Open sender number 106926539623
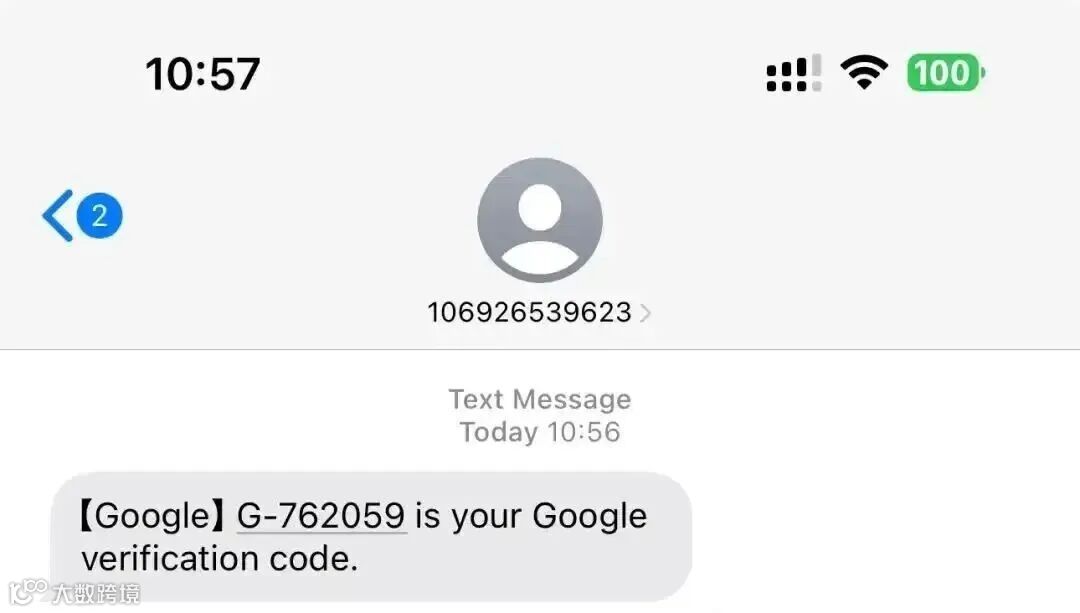The height and width of the screenshot is (613, 1080). (530, 313)
